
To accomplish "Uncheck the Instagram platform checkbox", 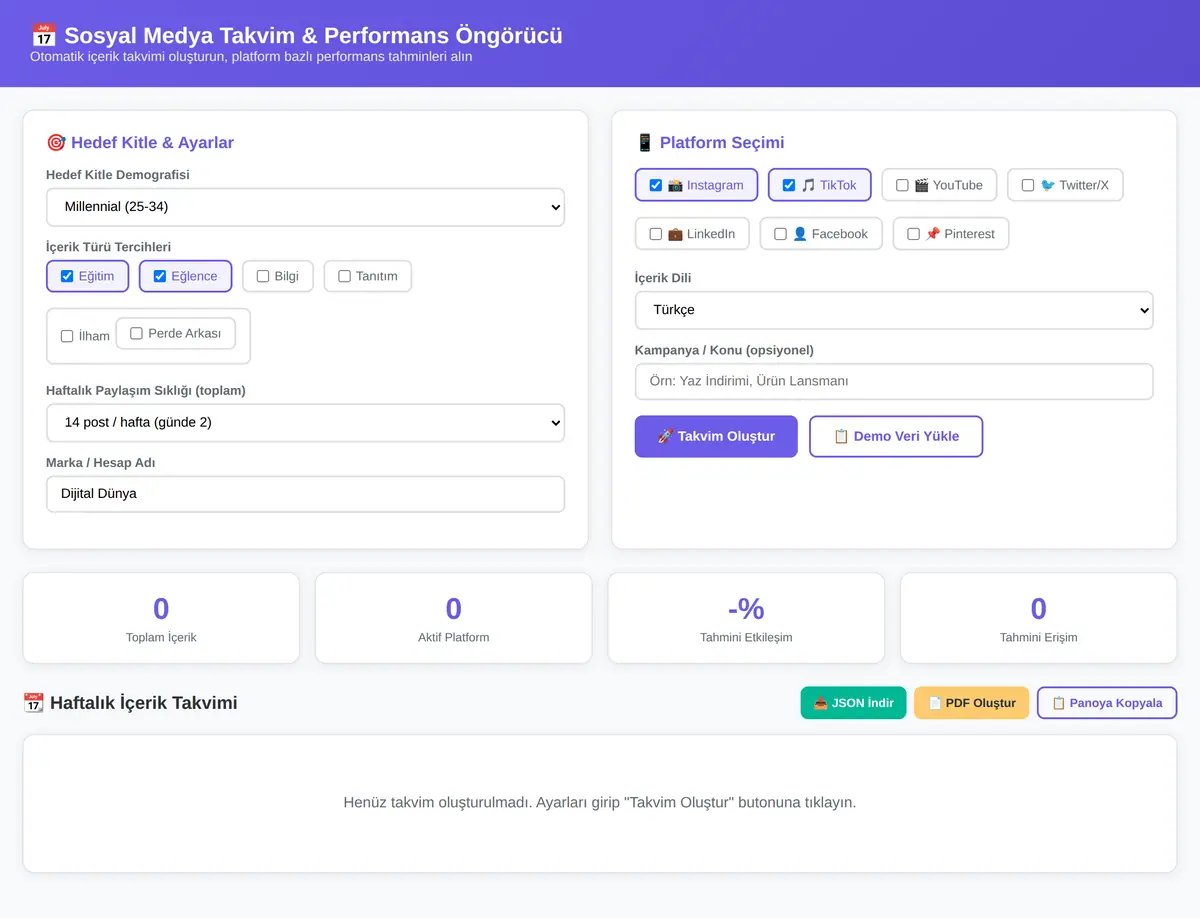I will coord(655,185).
